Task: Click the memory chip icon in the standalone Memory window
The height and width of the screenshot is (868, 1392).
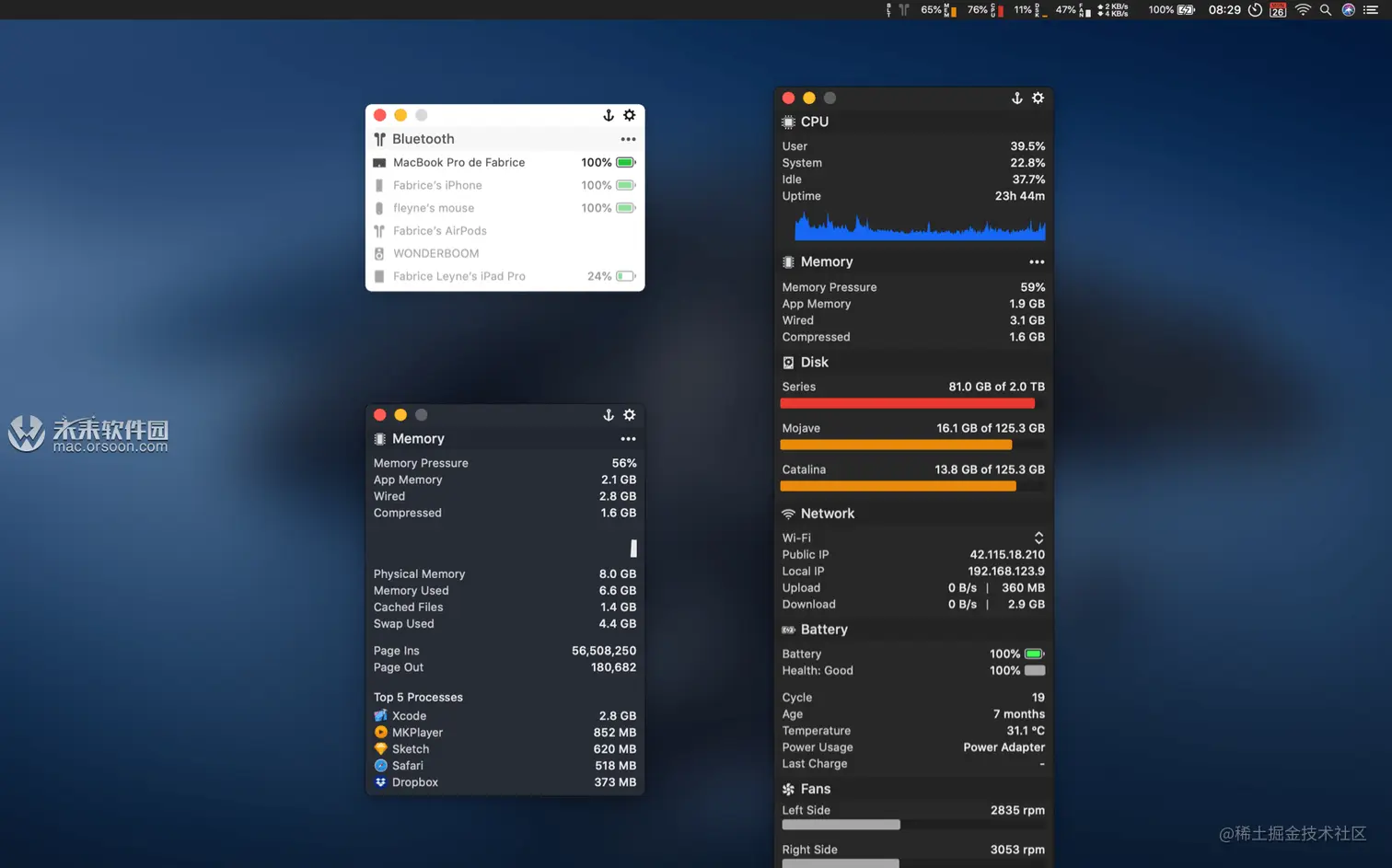Action: click(379, 439)
